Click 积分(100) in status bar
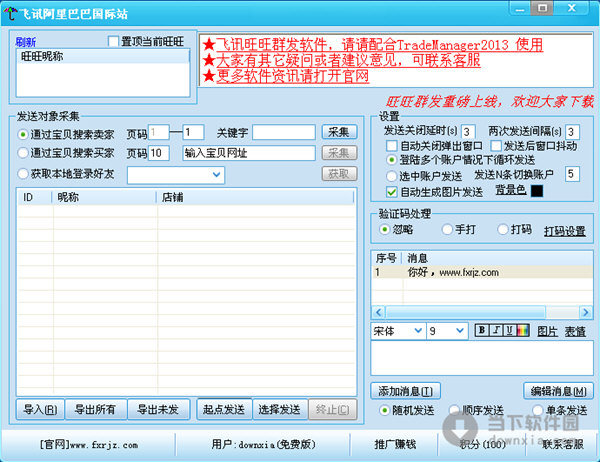The image size is (600, 462). pyautogui.click(x=483, y=444)
